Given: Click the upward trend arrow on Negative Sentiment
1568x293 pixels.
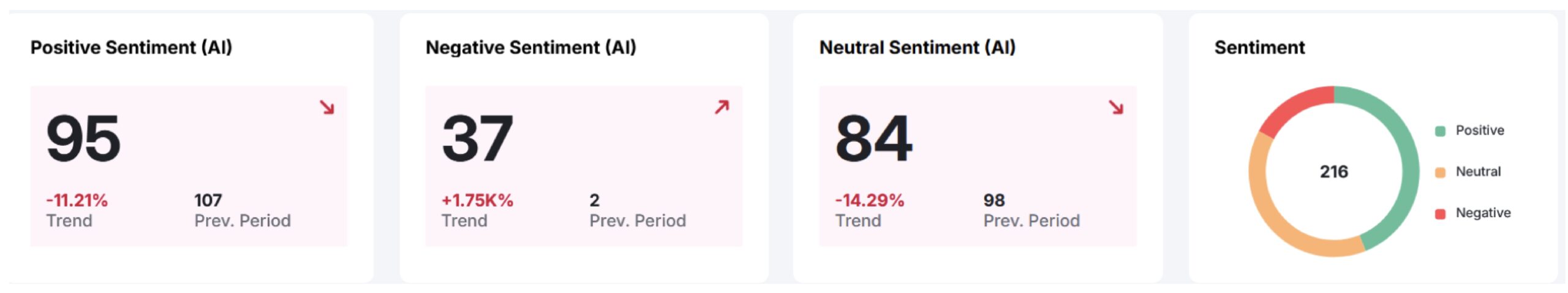Looking at the screenshot, I should 722,107.
